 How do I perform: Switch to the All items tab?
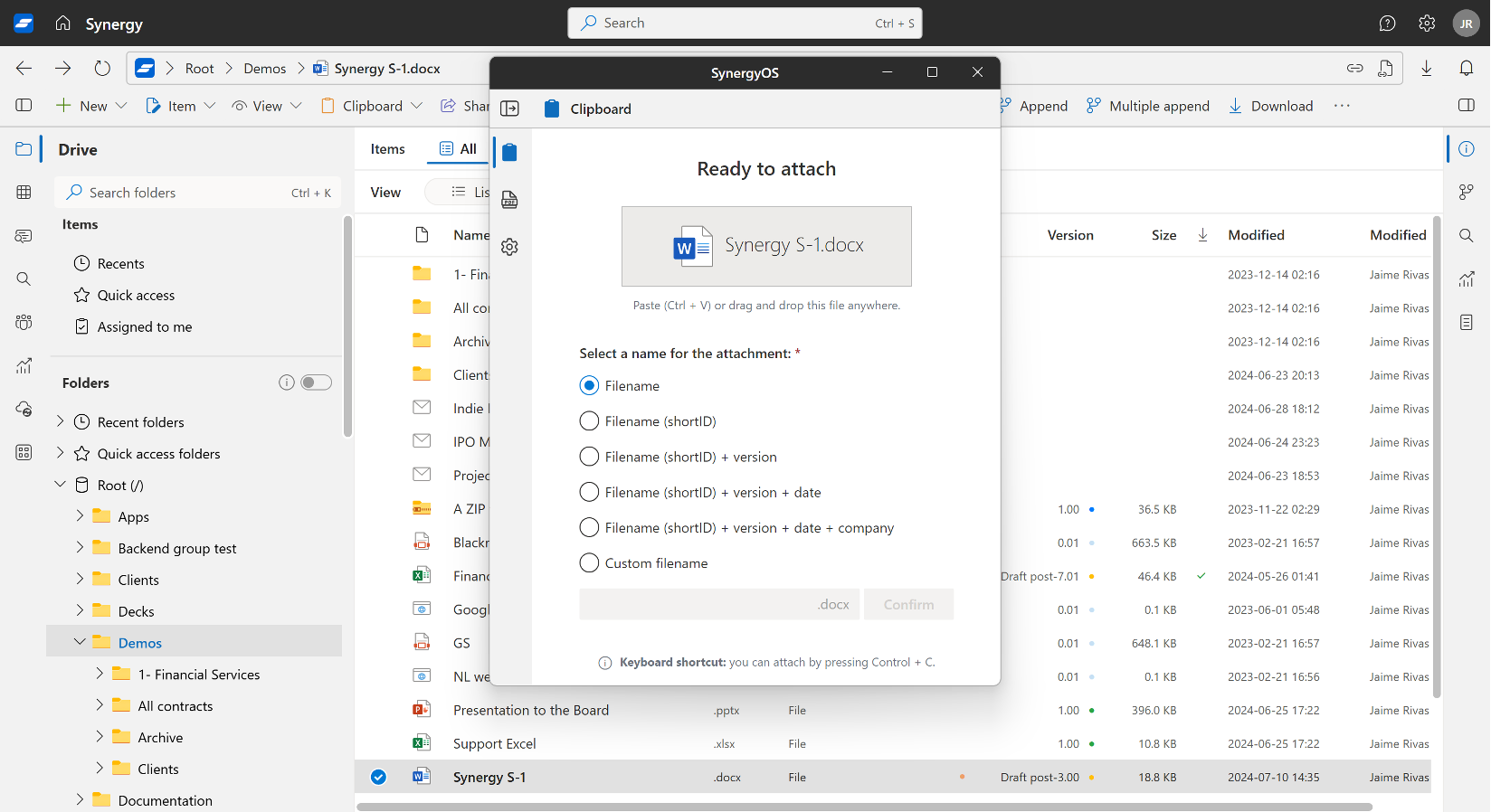(x=458, y=149)
